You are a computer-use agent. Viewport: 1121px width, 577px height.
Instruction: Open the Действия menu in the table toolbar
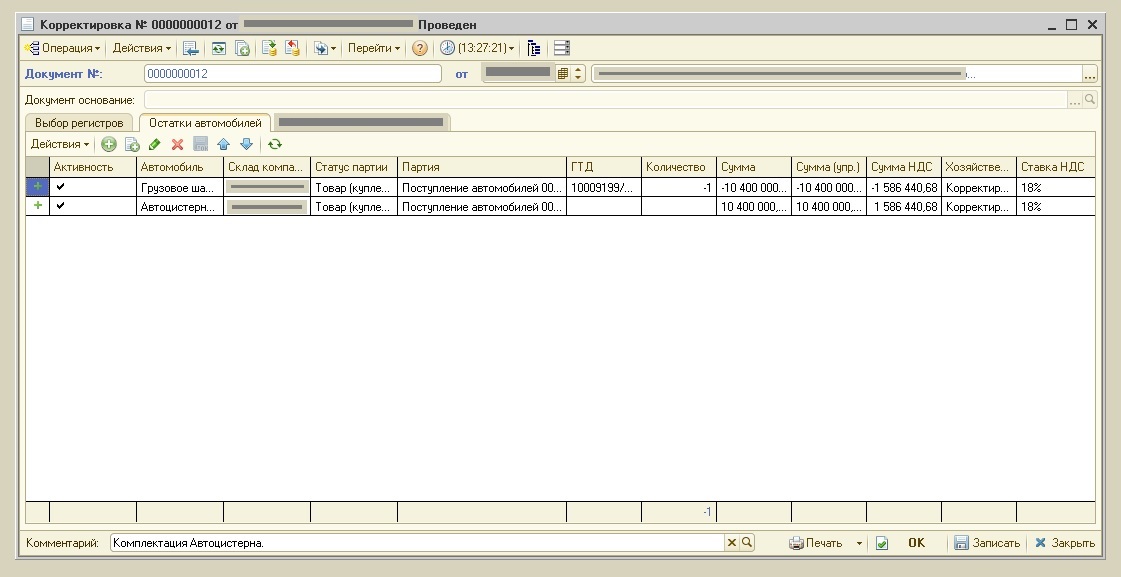click(x=59, y=144)
